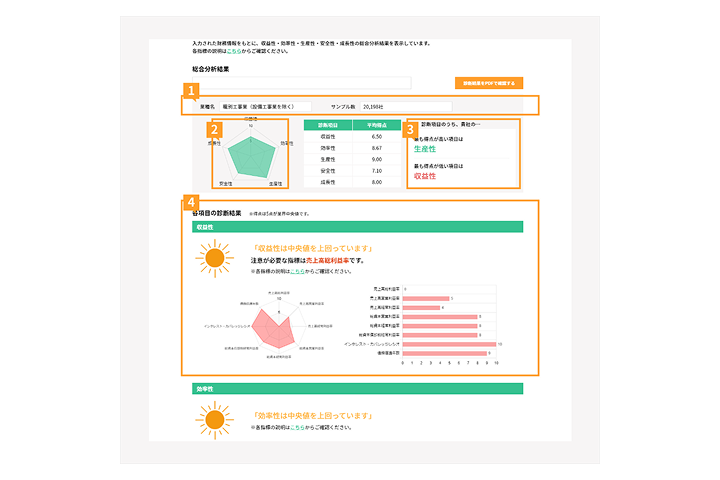Select the green 収益性 section header bar
This screenshot has width=720, height=480.
pos(358,227)
